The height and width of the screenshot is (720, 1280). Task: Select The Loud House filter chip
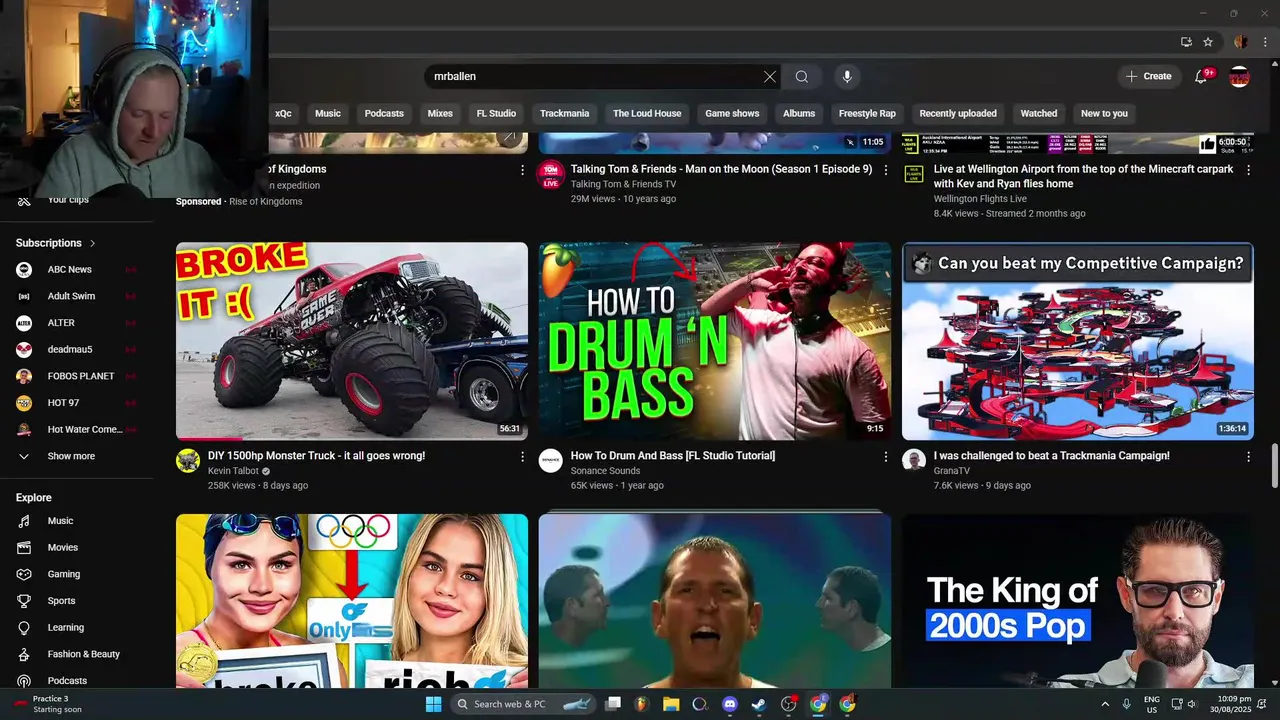(x=647, y=113)
